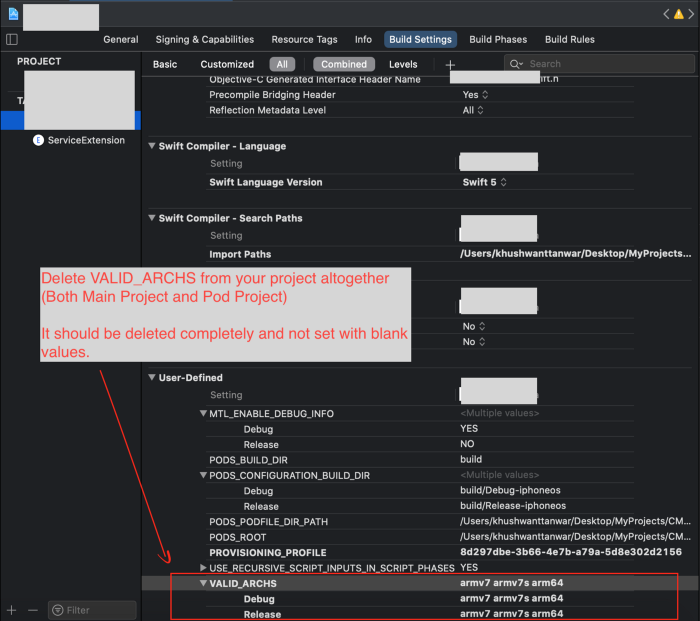Collapse Swift Compiler - Language section
700x621 pixels.
pos(152,146)
